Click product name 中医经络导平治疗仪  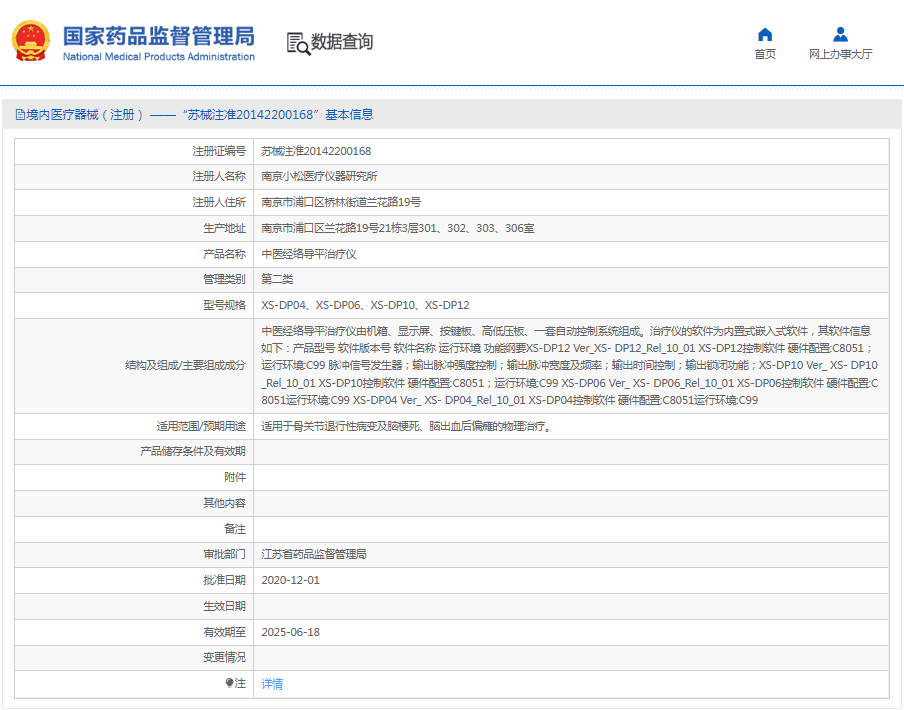(x=309, y=254)
